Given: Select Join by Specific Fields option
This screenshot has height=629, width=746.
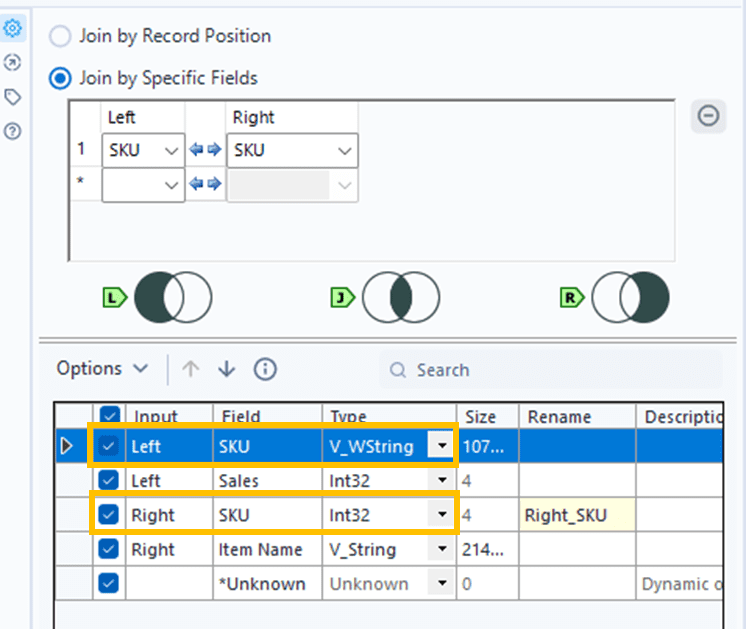Looking at the screenshot, I should (61, 78).
